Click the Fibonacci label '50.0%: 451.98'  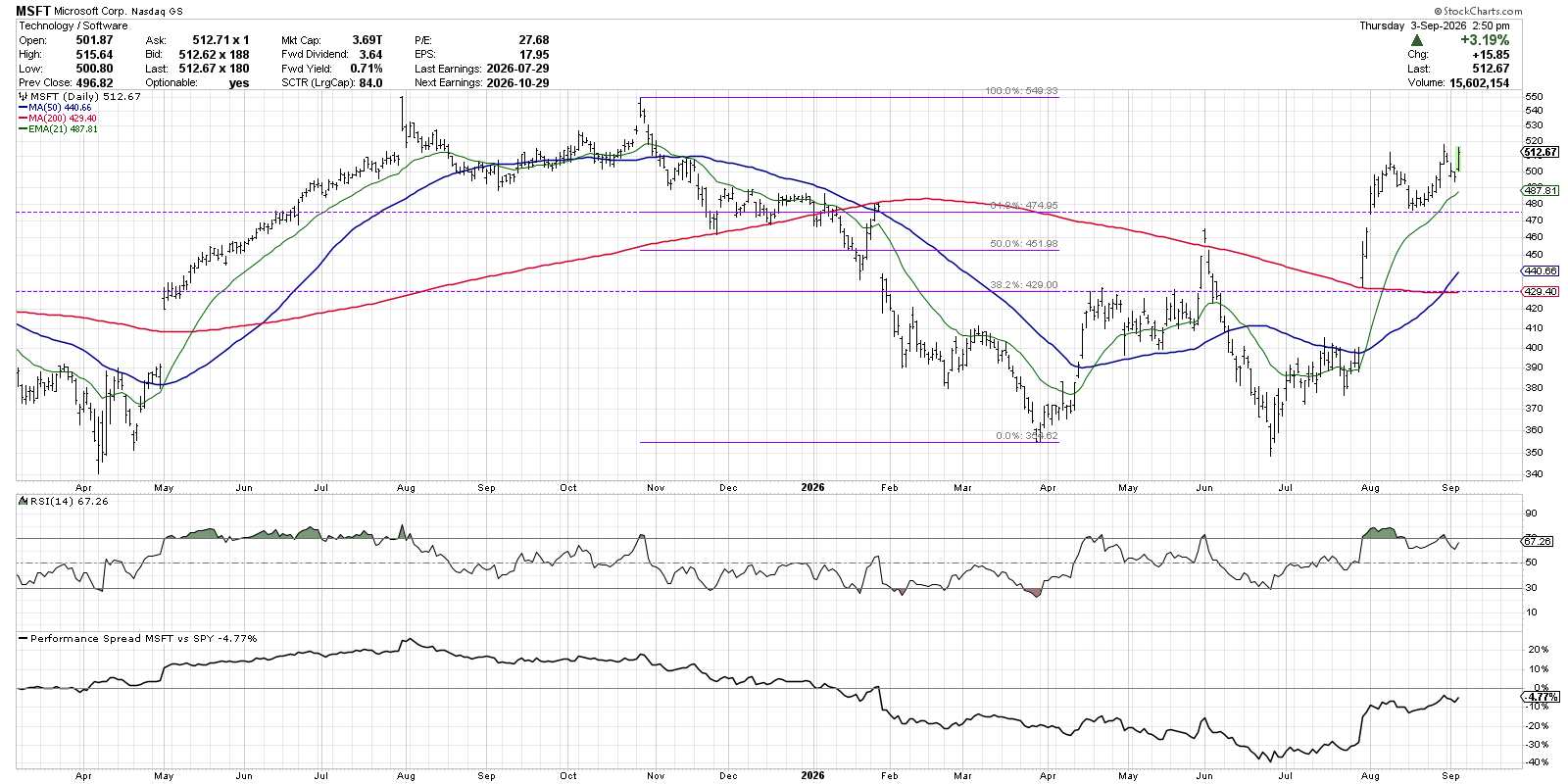point(1024,244)
